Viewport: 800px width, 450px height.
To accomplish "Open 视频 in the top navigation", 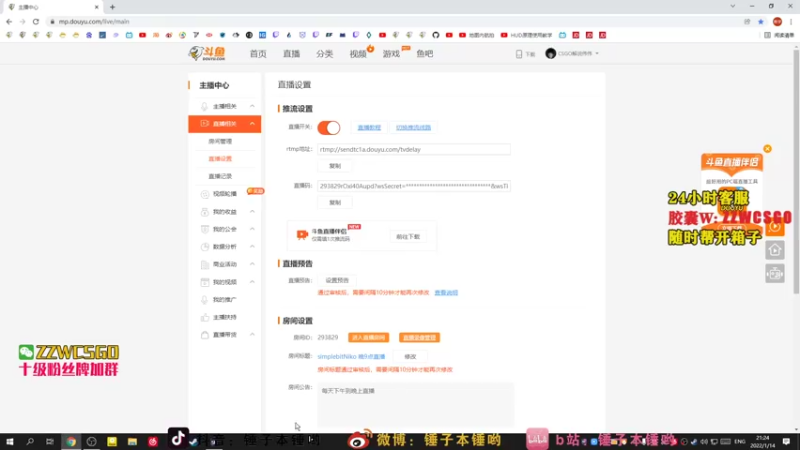I will [x=358, y=54].
